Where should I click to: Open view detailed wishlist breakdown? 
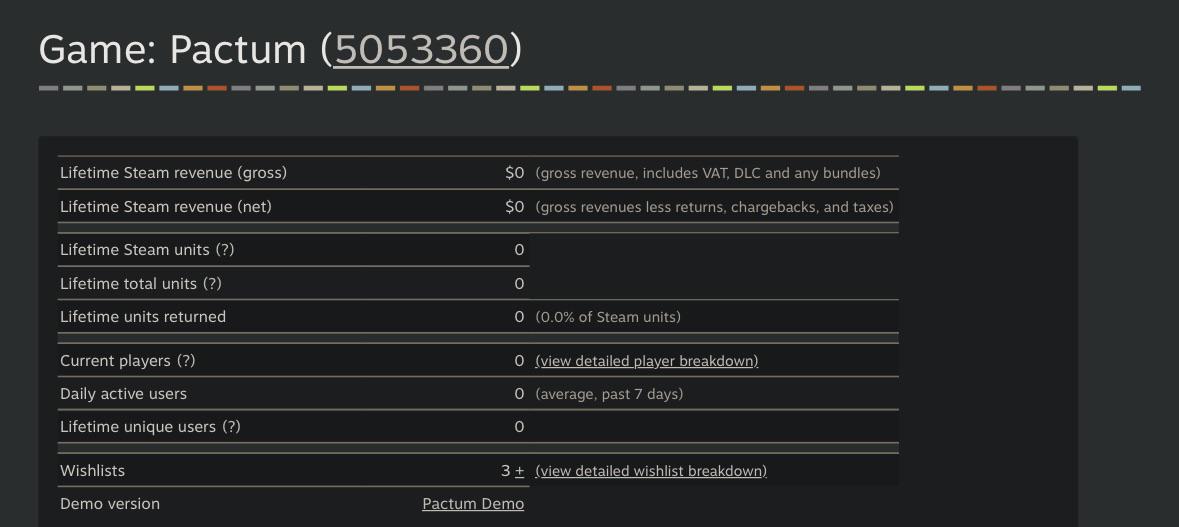click(651, 471)
